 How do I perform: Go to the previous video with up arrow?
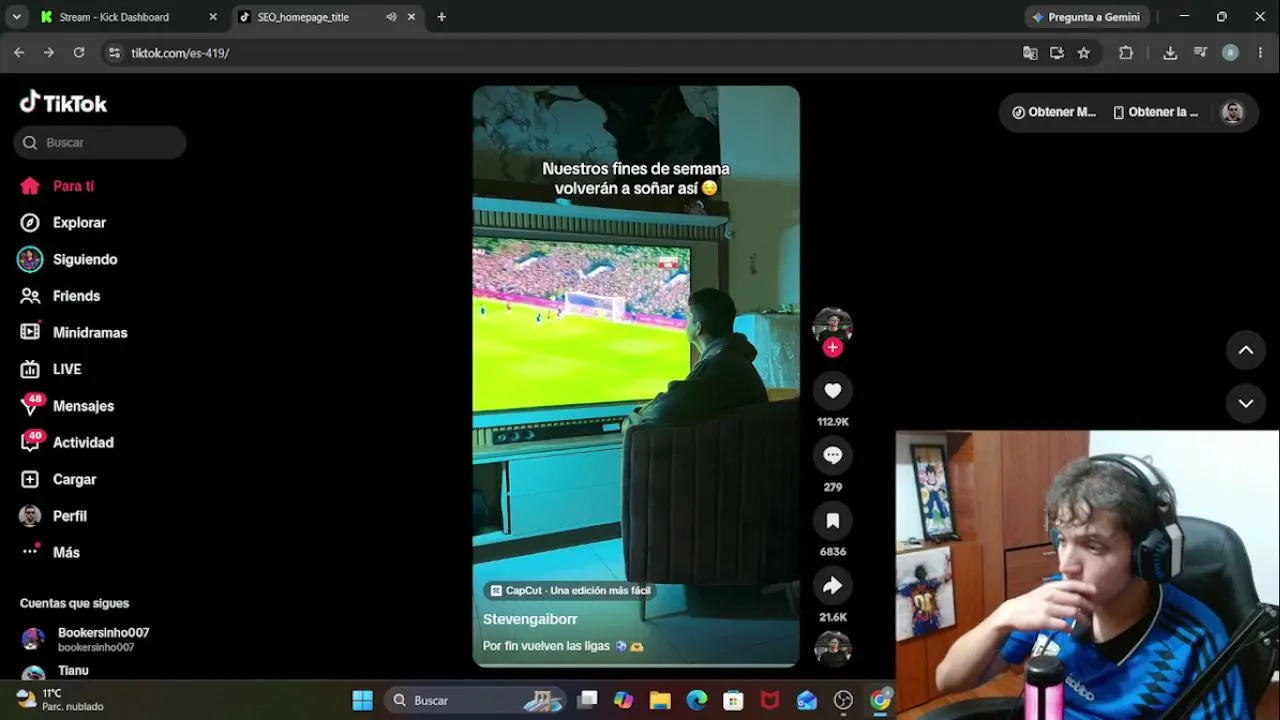1246,350
